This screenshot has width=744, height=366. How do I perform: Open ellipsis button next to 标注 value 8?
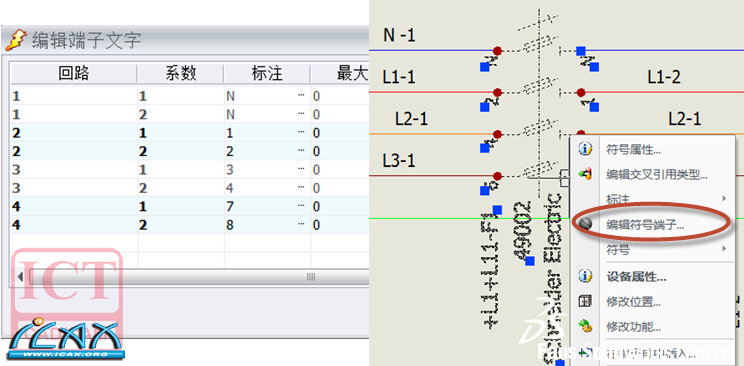[x=301, y=225]
